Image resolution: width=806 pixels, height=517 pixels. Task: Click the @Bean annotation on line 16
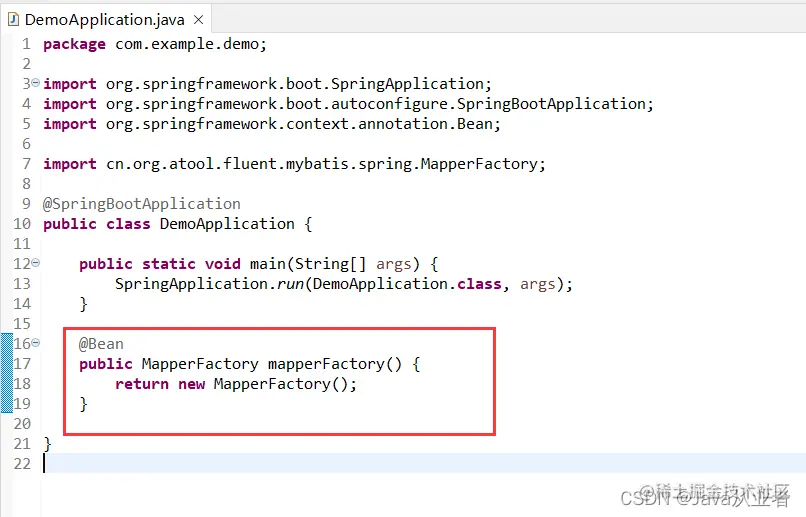[101, 344]
